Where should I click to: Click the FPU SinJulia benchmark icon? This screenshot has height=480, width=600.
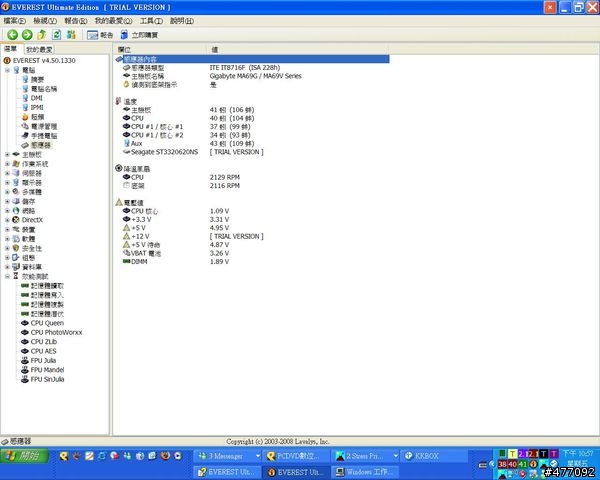(25, 379)
